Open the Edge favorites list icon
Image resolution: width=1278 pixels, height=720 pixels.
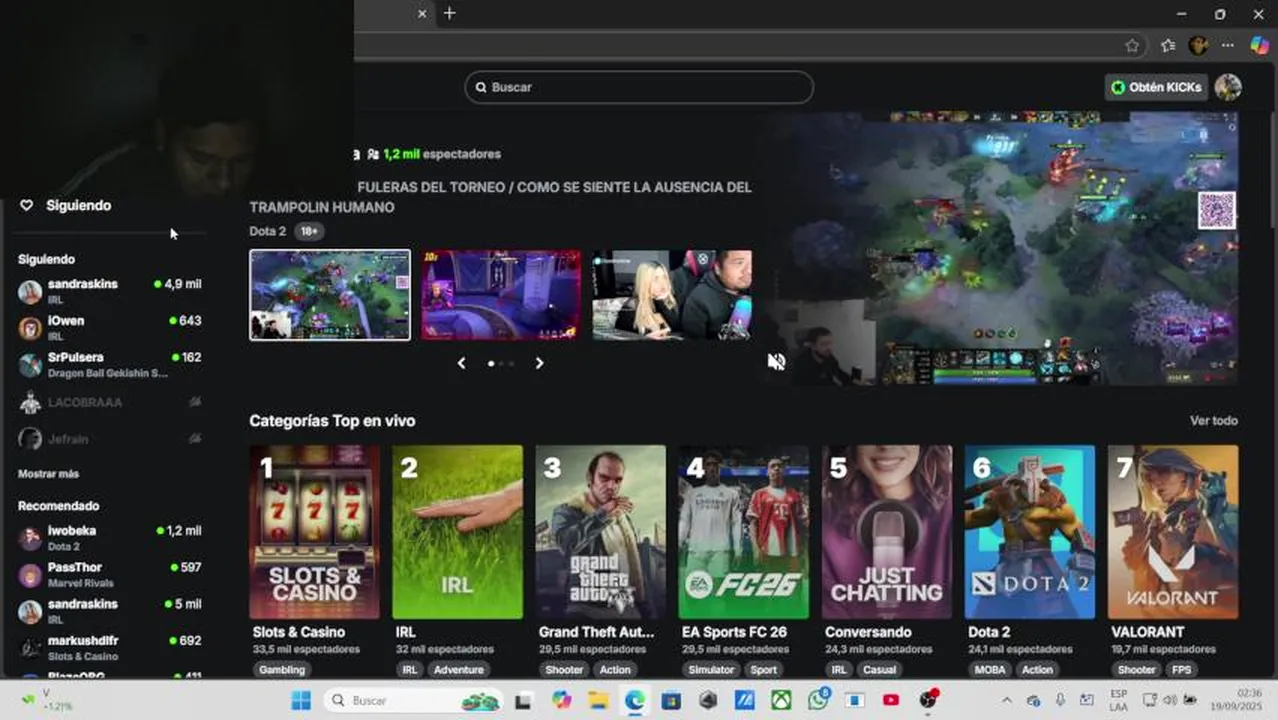(1168, 45)
